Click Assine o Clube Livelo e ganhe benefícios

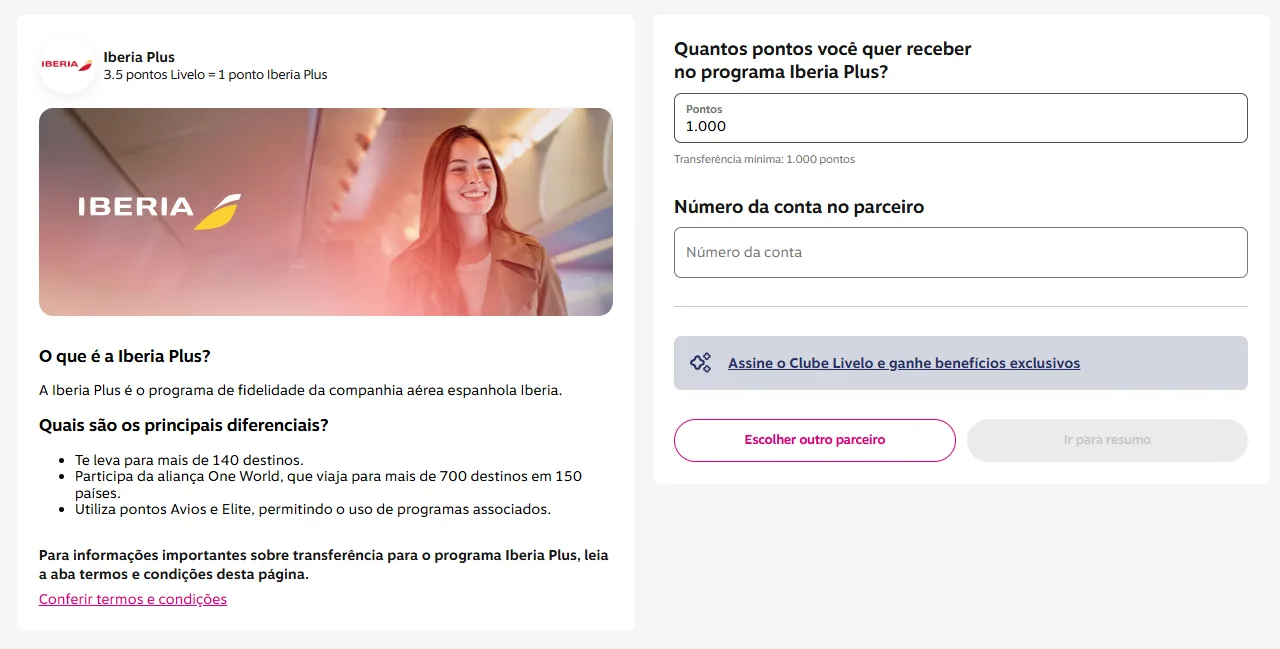click(x=903, y=363)
